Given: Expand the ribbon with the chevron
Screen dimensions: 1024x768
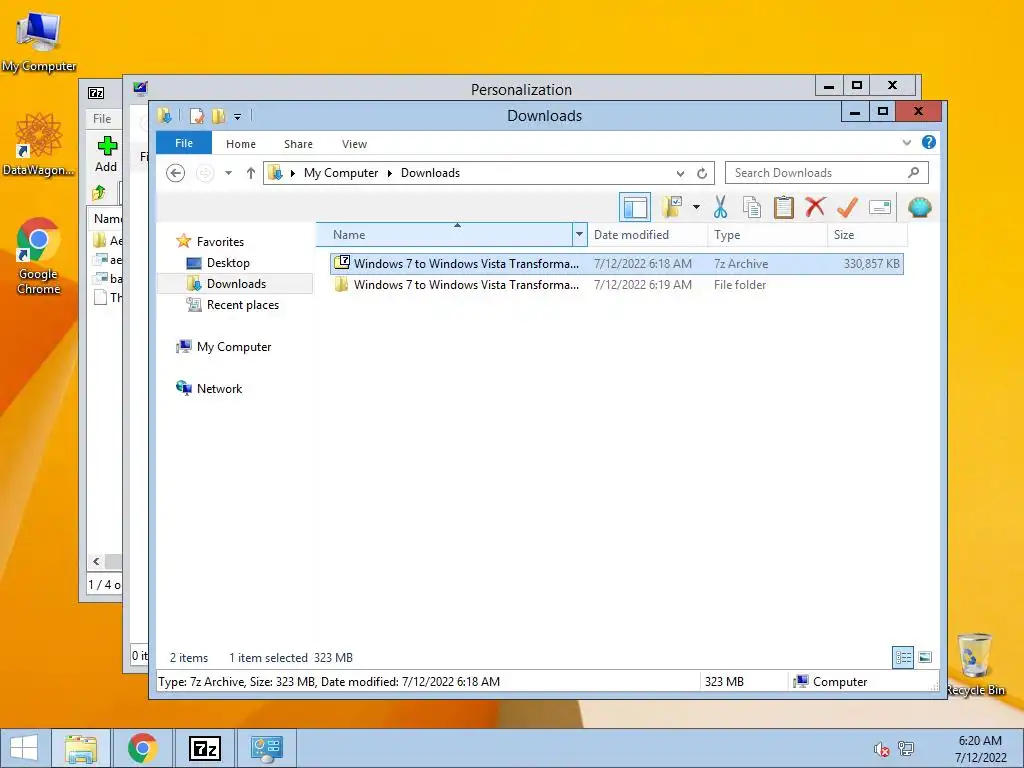Looking at the screenshot, I should pos(906,142).
